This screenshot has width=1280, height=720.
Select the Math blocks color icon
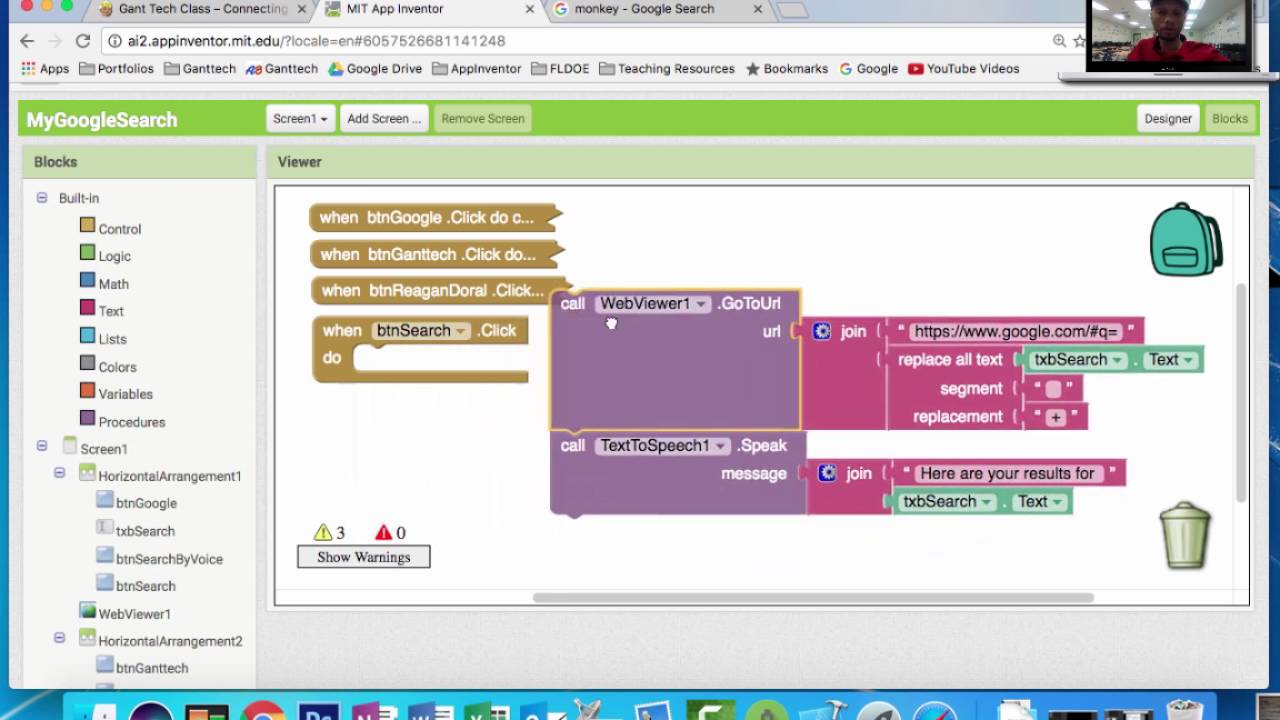(x=87, y=281)
